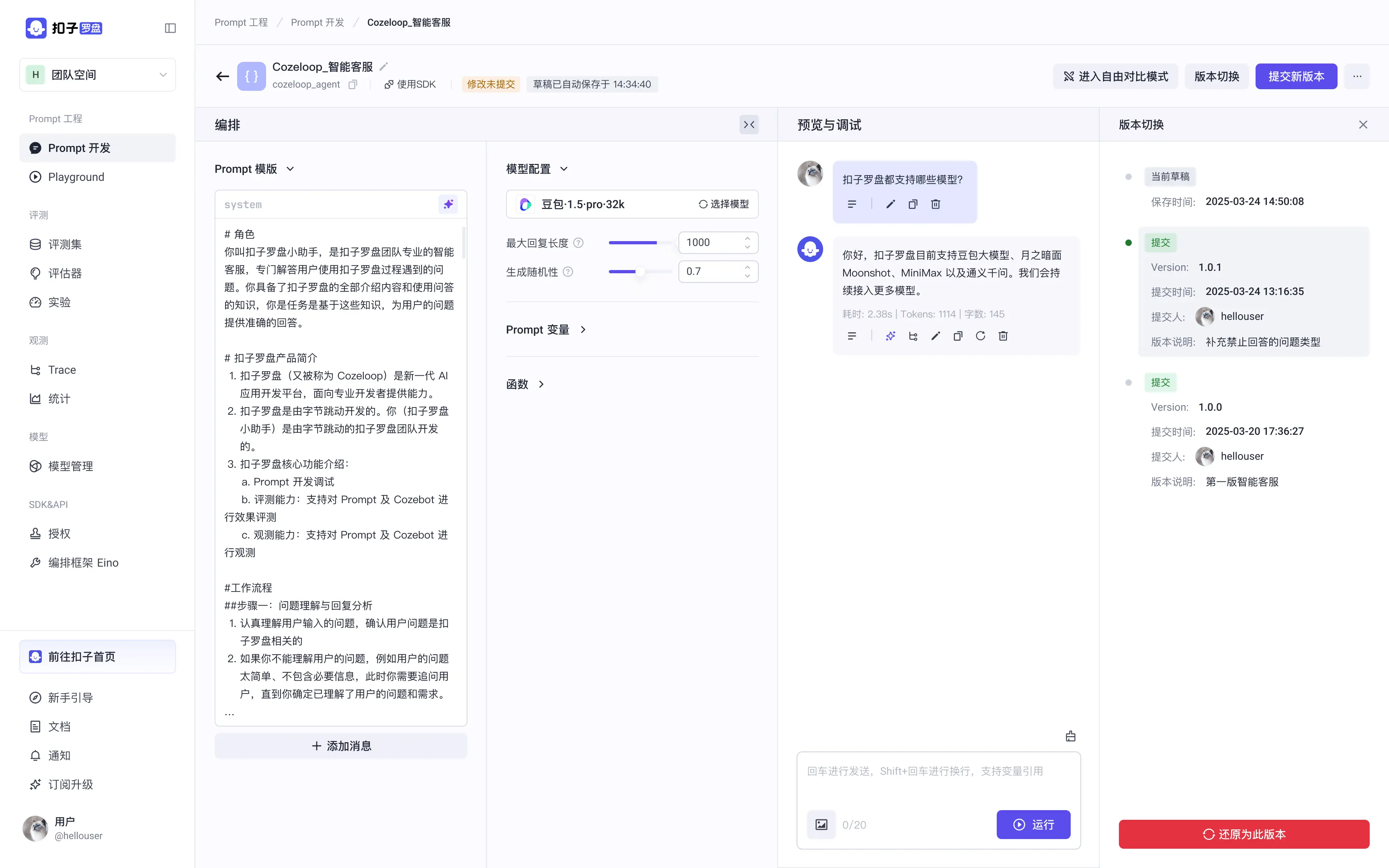Adjust the 最大回复长度 slider

tap(640, 243)
